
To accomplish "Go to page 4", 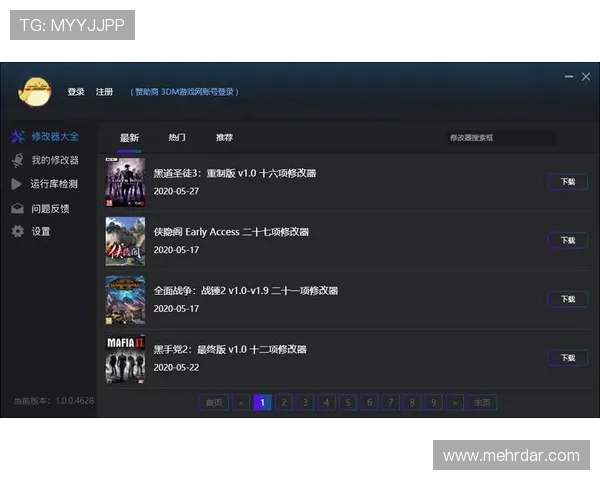I will click(327, 403).
